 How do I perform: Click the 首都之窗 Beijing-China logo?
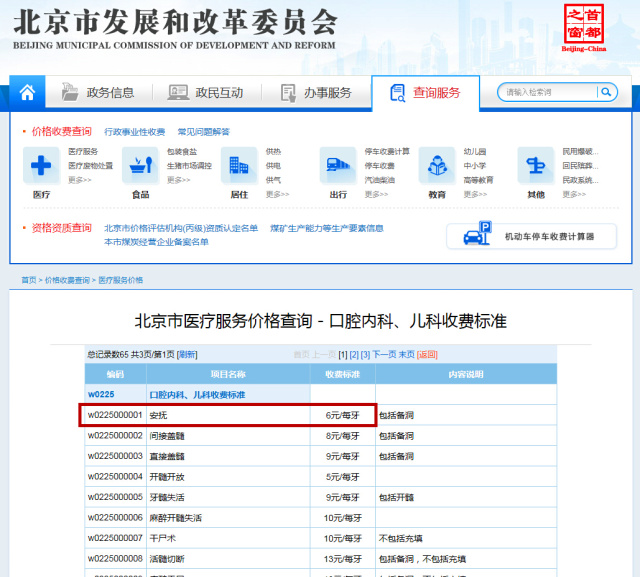[584, 28]
